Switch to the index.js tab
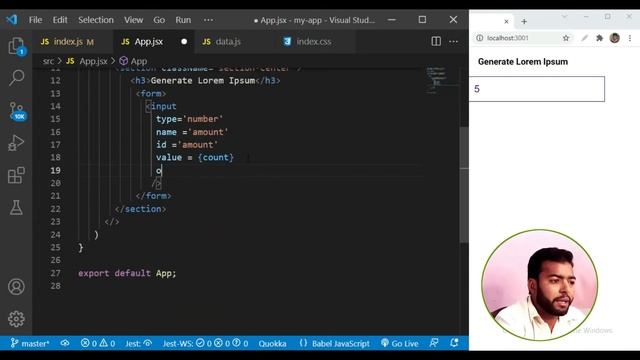The height and width of the screenshot is (360, 640). [72, 41]
